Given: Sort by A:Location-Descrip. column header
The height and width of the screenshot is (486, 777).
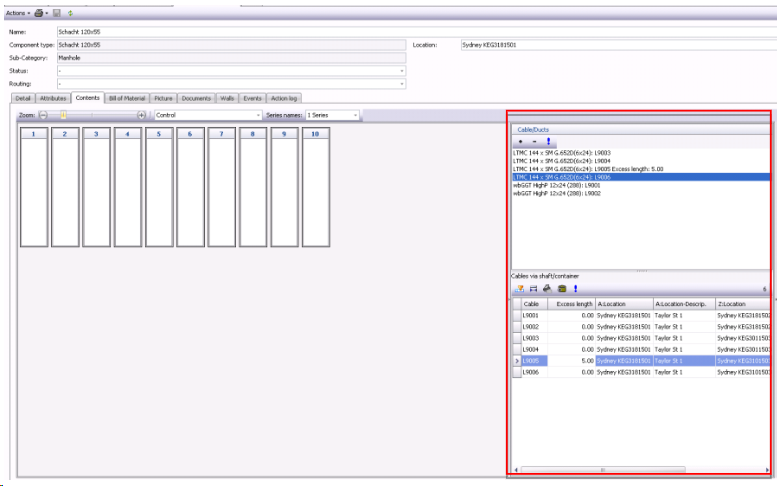Looking at the screenshot, I should point(684,304).
